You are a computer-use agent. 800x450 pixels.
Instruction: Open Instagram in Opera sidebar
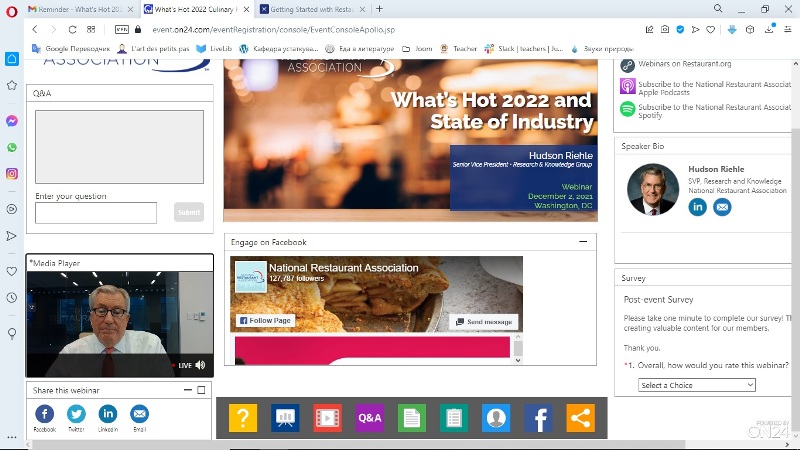(x=12, y=173)
